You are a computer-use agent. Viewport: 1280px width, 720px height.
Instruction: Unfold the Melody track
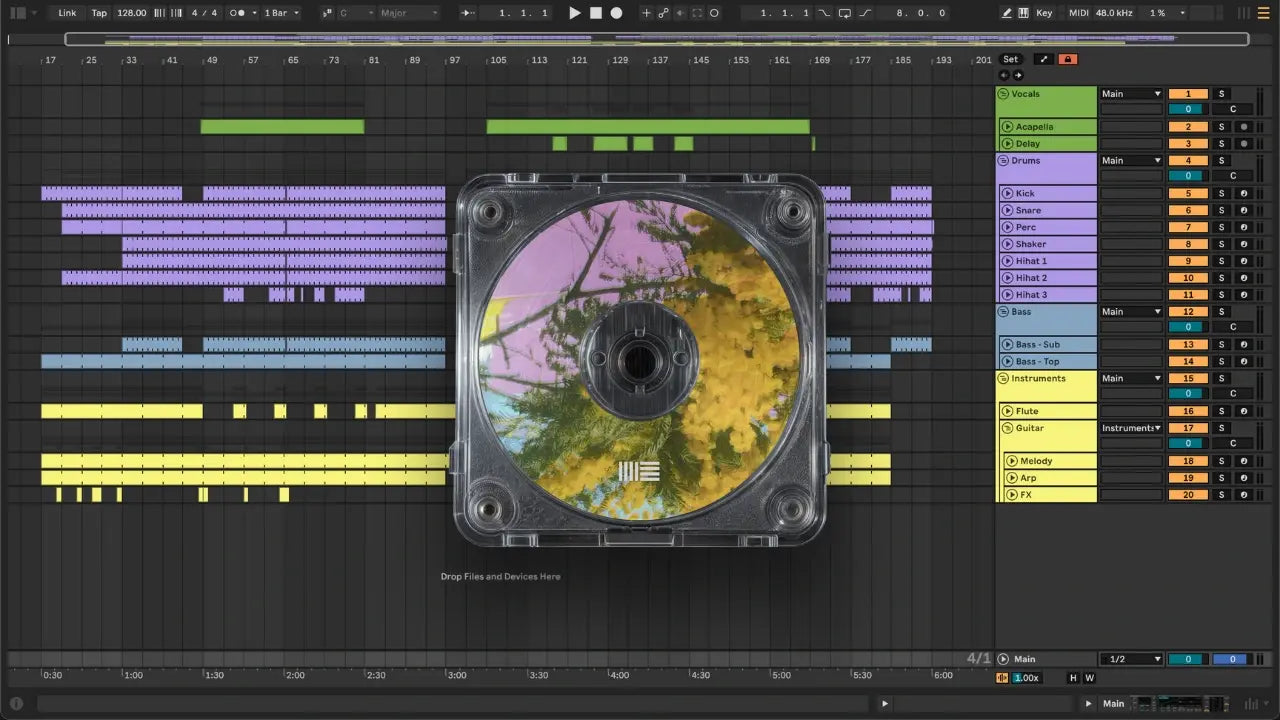coord(1012,461)
